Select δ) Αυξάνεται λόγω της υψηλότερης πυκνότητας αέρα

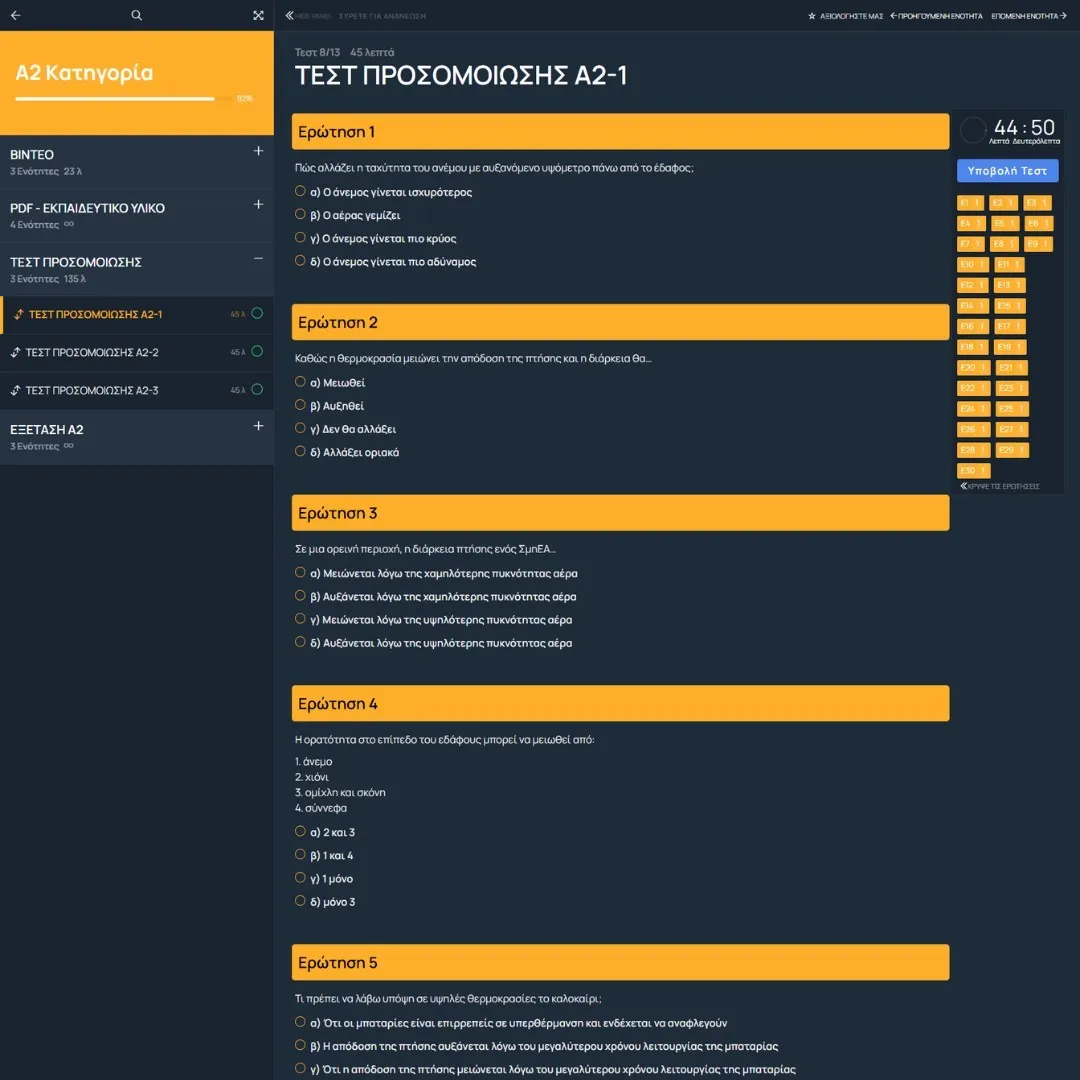point(300,642)
